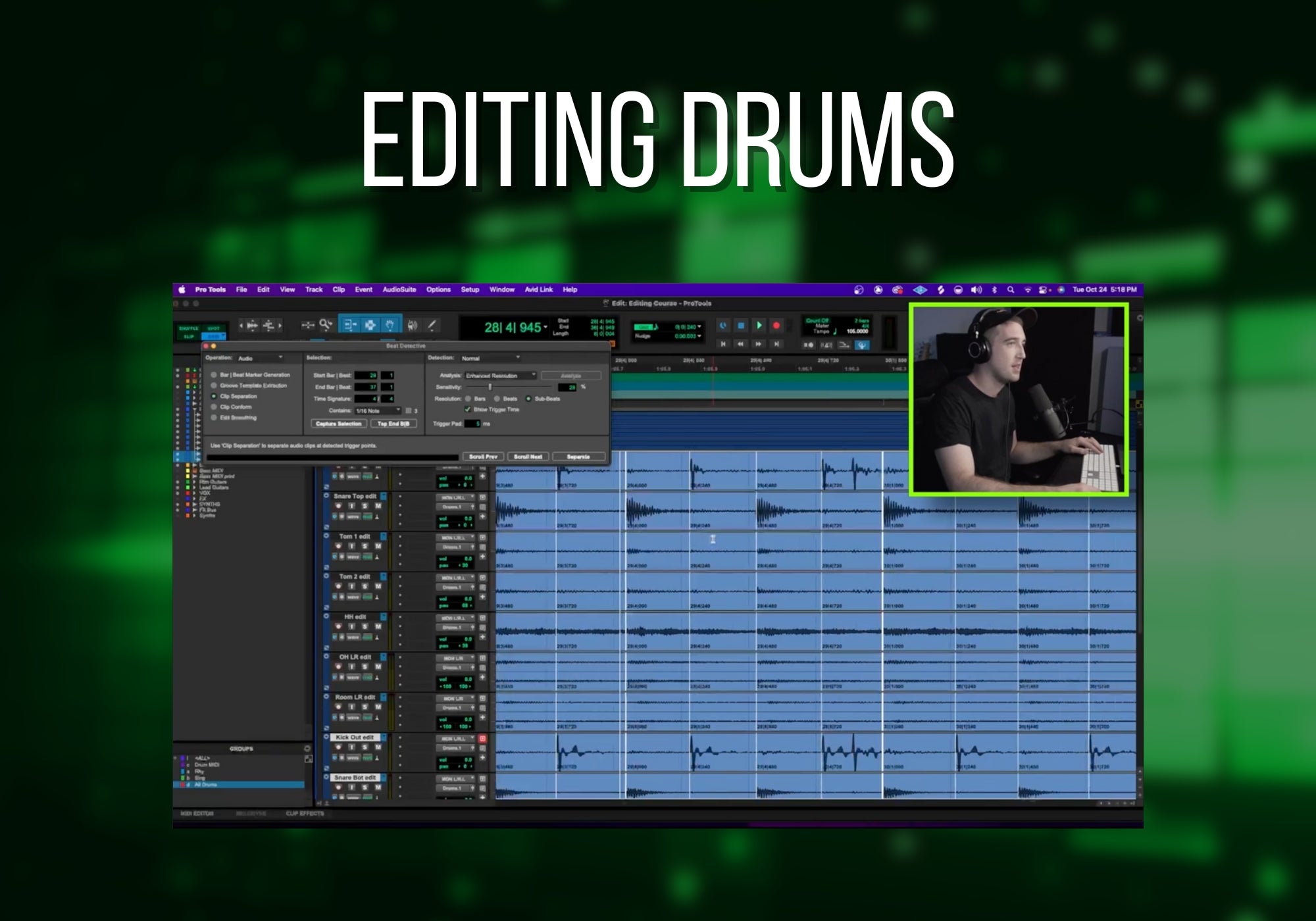The image size is (1316, 921).
Task: Click the Separate button
Action: click(x=578, y=457)
